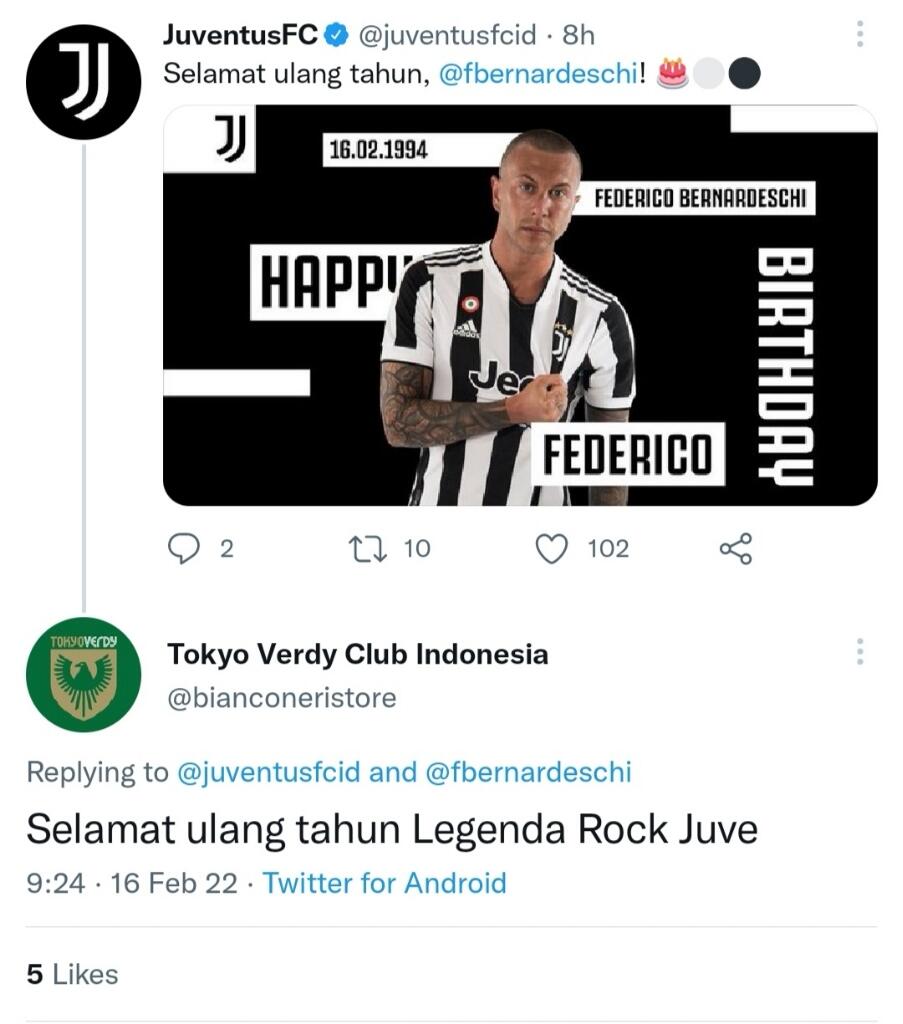903x1024 pixels.
Task: View the 5 Likes list
Action: pos(72,974)
